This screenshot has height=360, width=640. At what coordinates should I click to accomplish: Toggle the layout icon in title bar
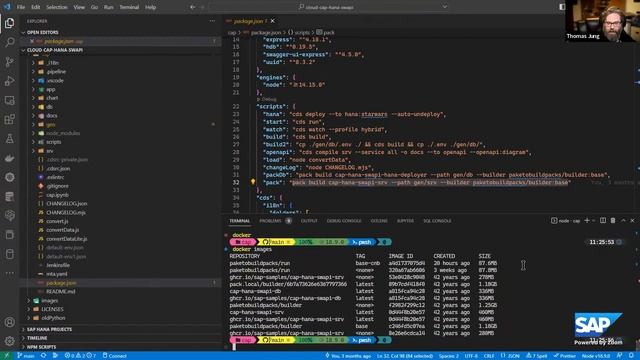[x=562, y=7]
